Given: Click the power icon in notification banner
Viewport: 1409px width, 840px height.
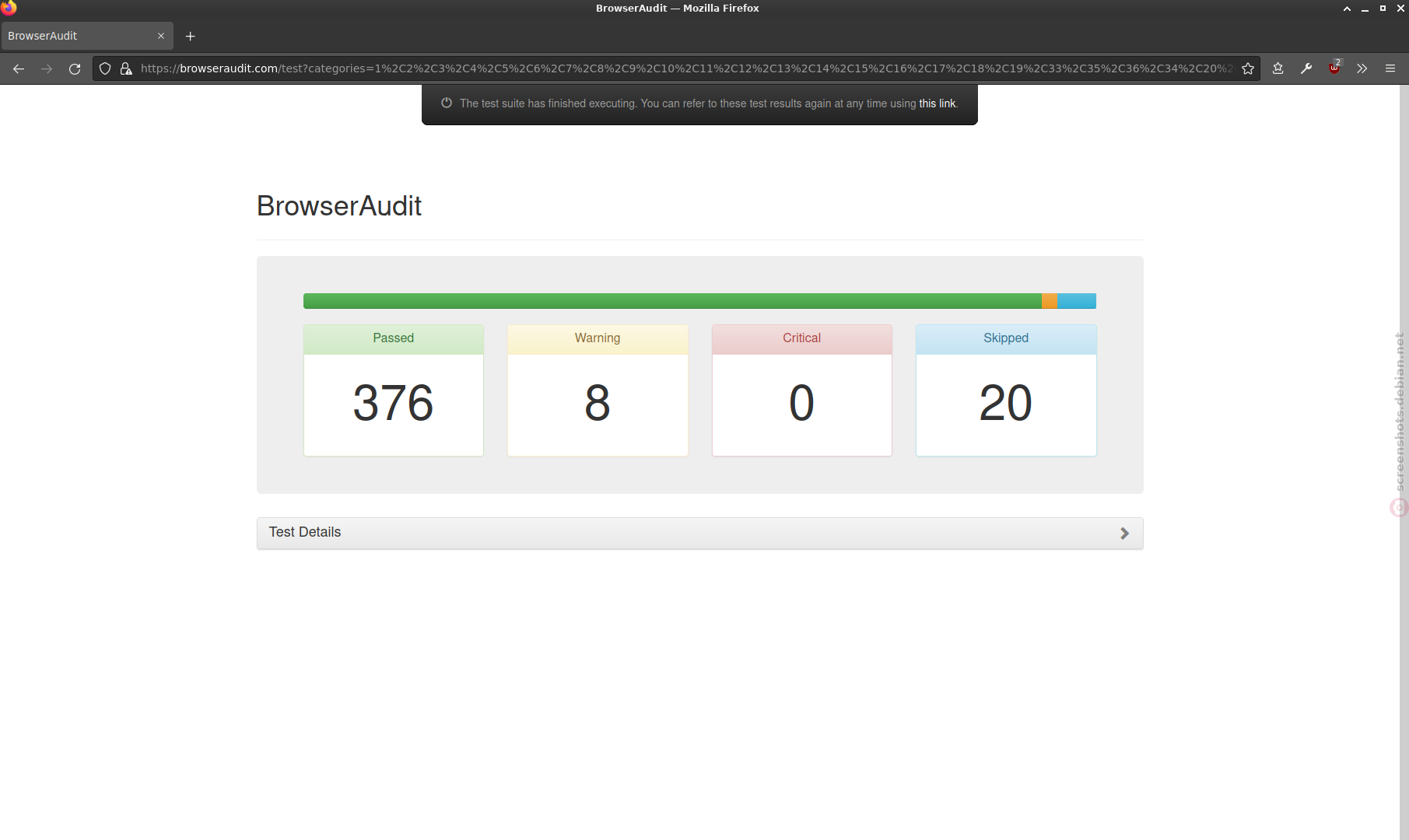Looking at the screenshot, I should tap(447, 103).
